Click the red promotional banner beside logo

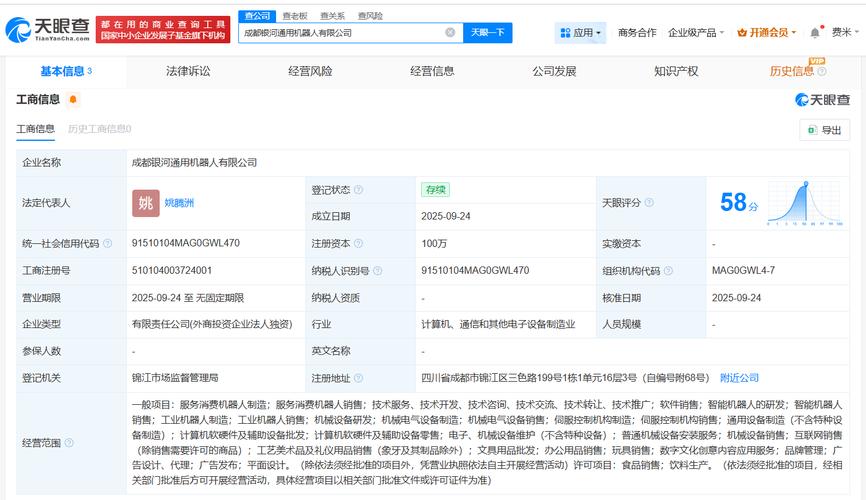[163, 30]
